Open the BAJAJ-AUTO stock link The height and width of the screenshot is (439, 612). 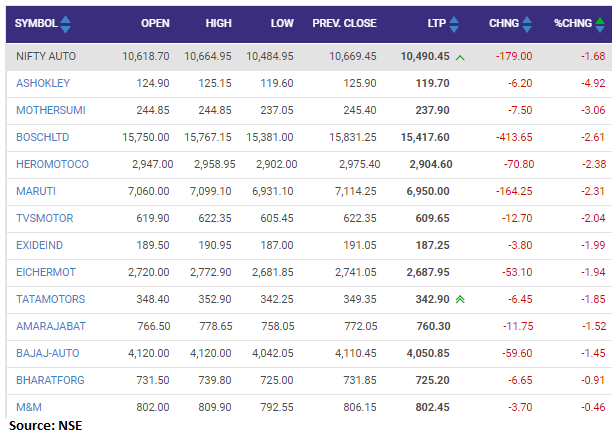[x=47, y=353]
